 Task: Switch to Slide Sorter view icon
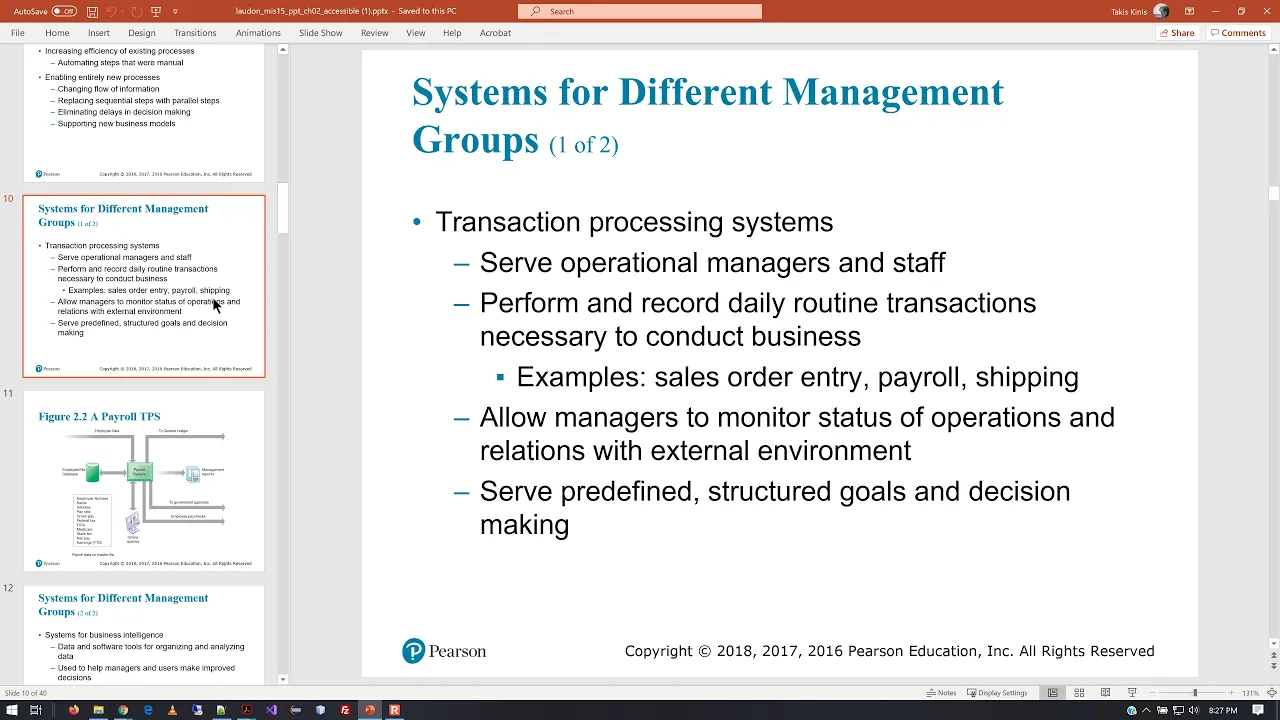coord(1079,693)
